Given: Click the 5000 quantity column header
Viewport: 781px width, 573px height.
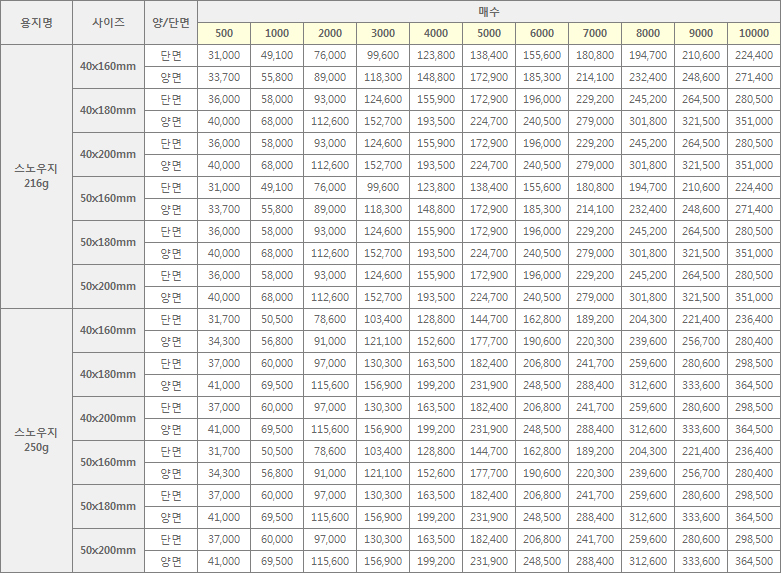Looking at the screenshot, I should (489, 33).
